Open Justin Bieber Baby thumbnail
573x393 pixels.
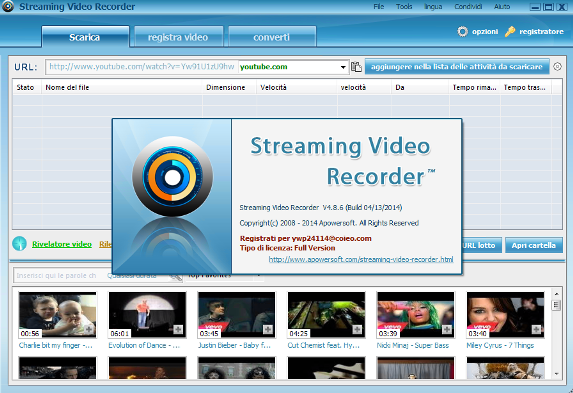point(237,315)
